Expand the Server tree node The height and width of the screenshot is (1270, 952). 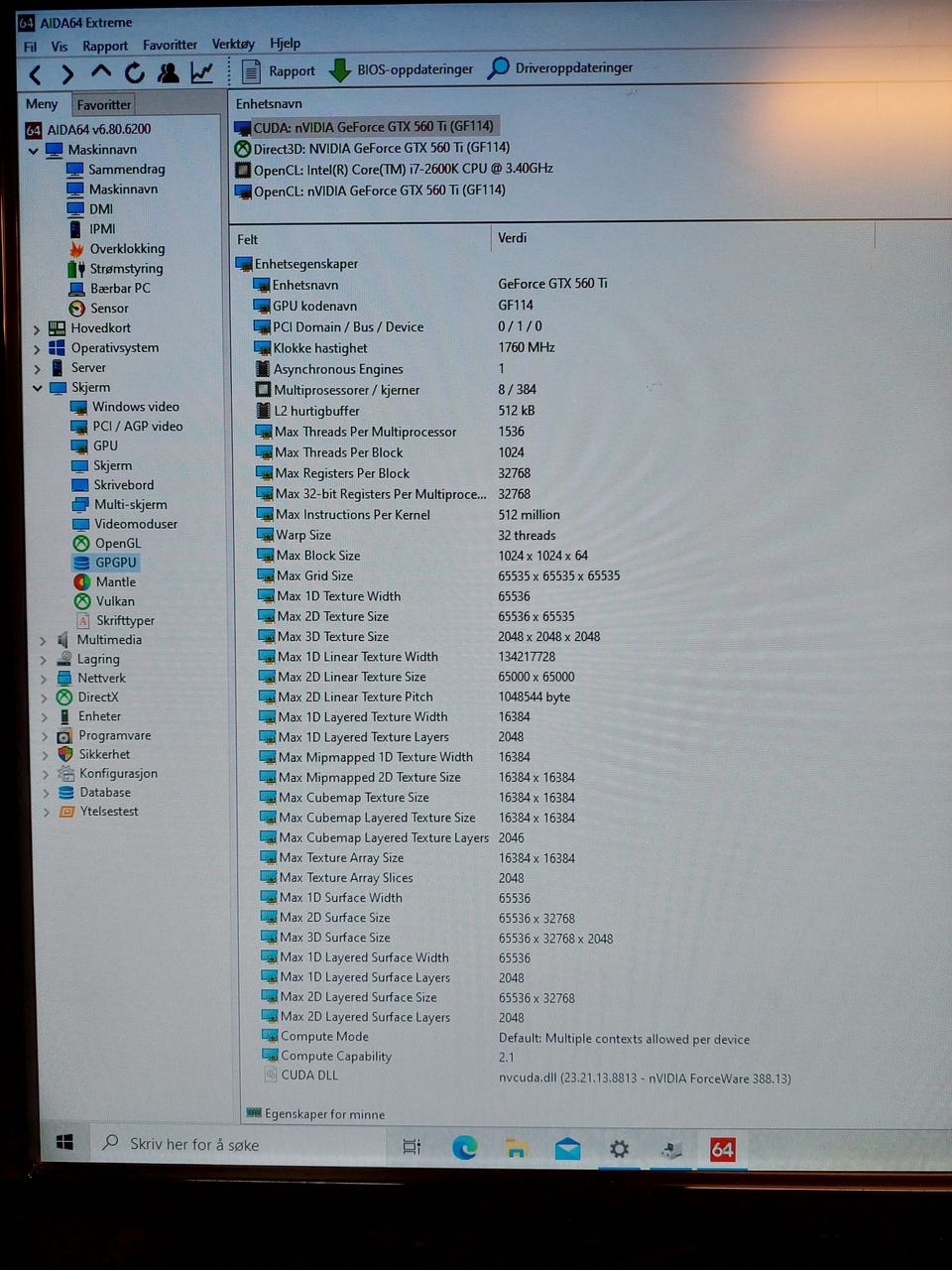point(37,369)
